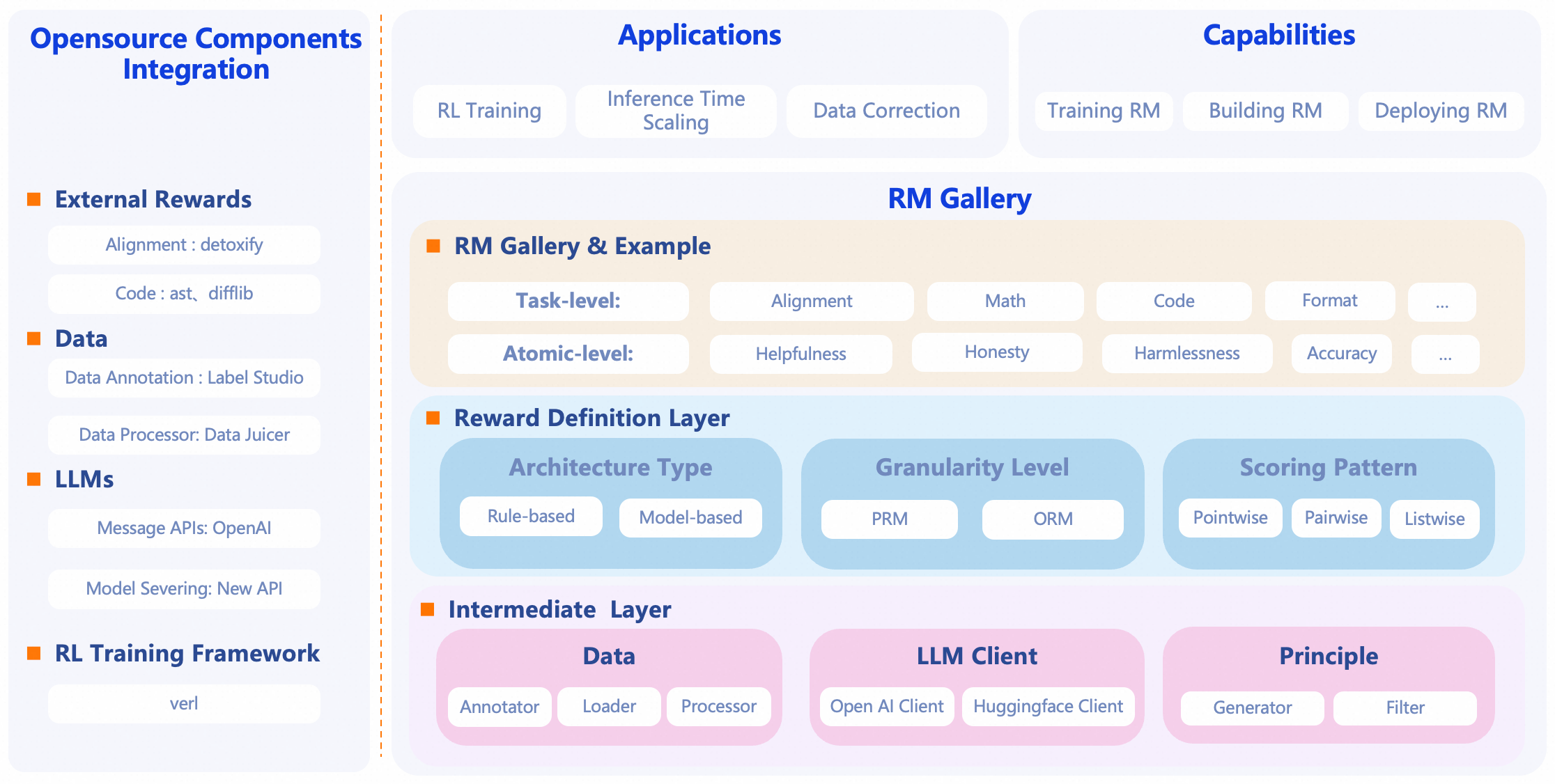Click the Harmlessness pill in Atomic-level row
Image resolution: width=1555 pixels, height=784 pixels.
click(x=1186, y=353)
